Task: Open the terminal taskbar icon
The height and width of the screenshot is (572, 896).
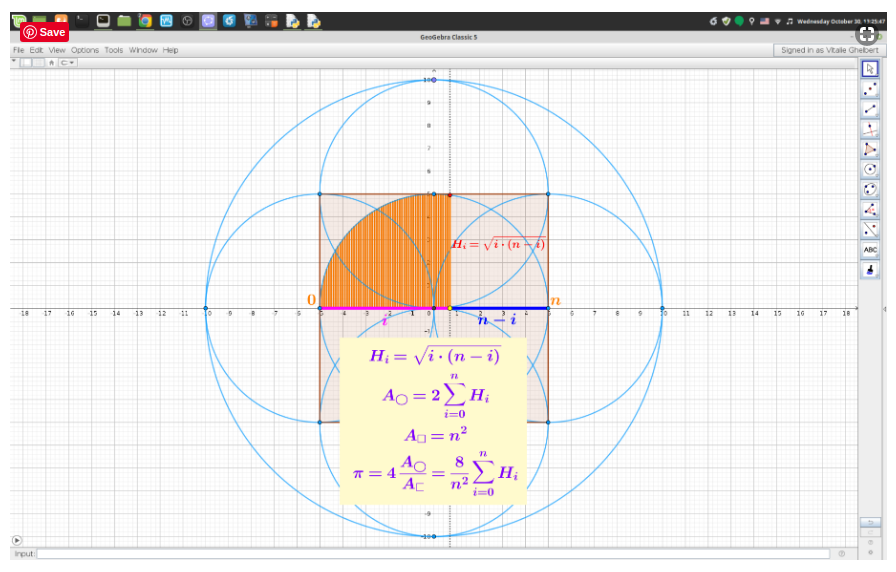Action: click(103, 21)
